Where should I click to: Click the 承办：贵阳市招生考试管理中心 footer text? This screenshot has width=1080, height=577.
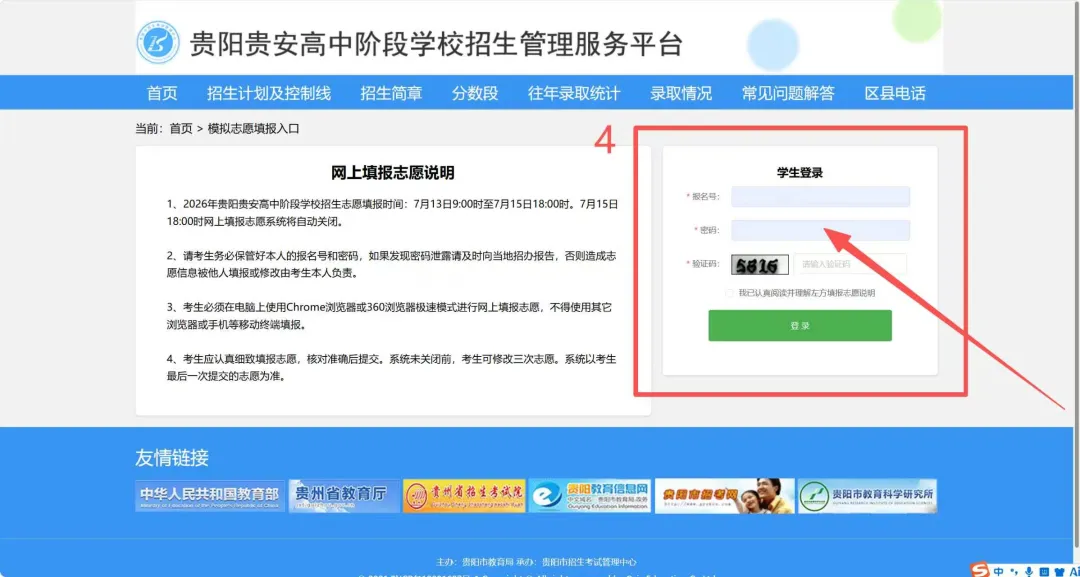(x=577, y=563)
